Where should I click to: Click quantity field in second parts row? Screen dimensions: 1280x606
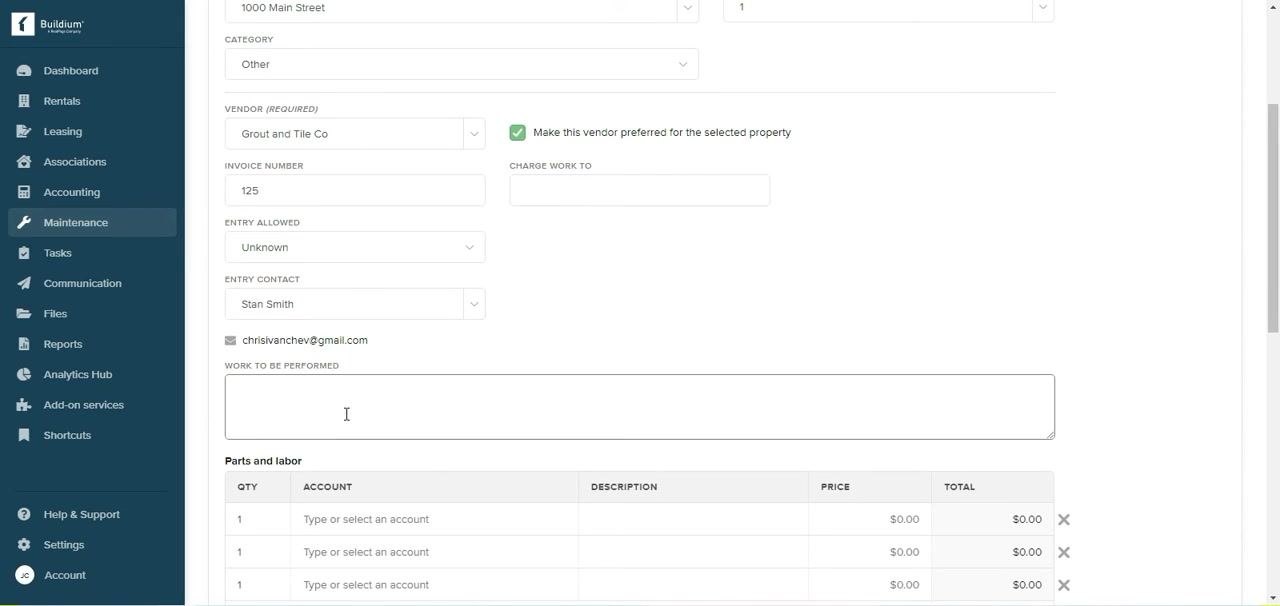tap(258, 552)
